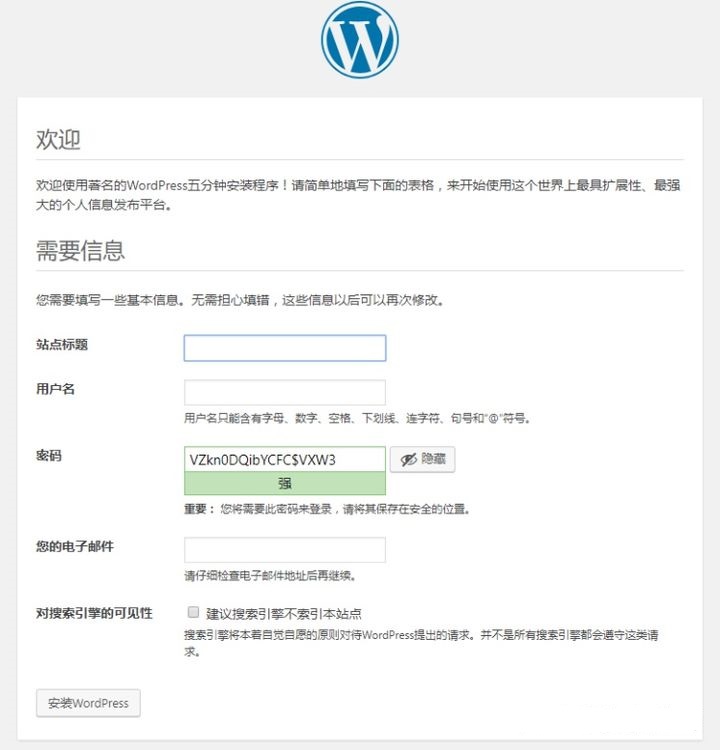Click the username allowed-characters hint text
Viewport: 720px width, 750px height.
(x=357, y=419)
